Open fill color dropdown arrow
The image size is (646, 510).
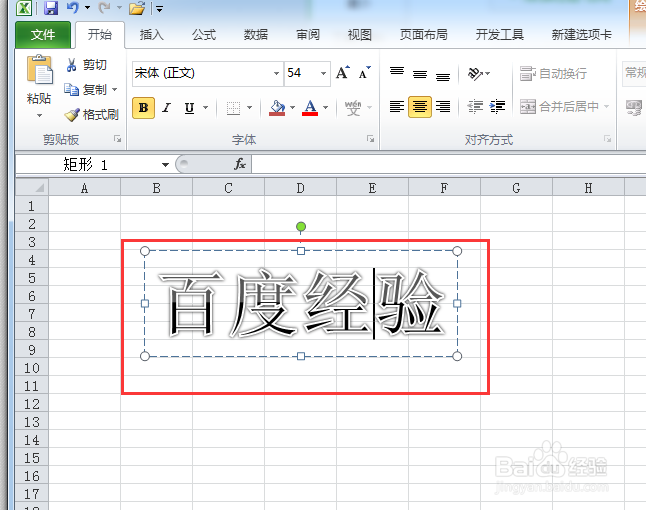pos(293,108)
